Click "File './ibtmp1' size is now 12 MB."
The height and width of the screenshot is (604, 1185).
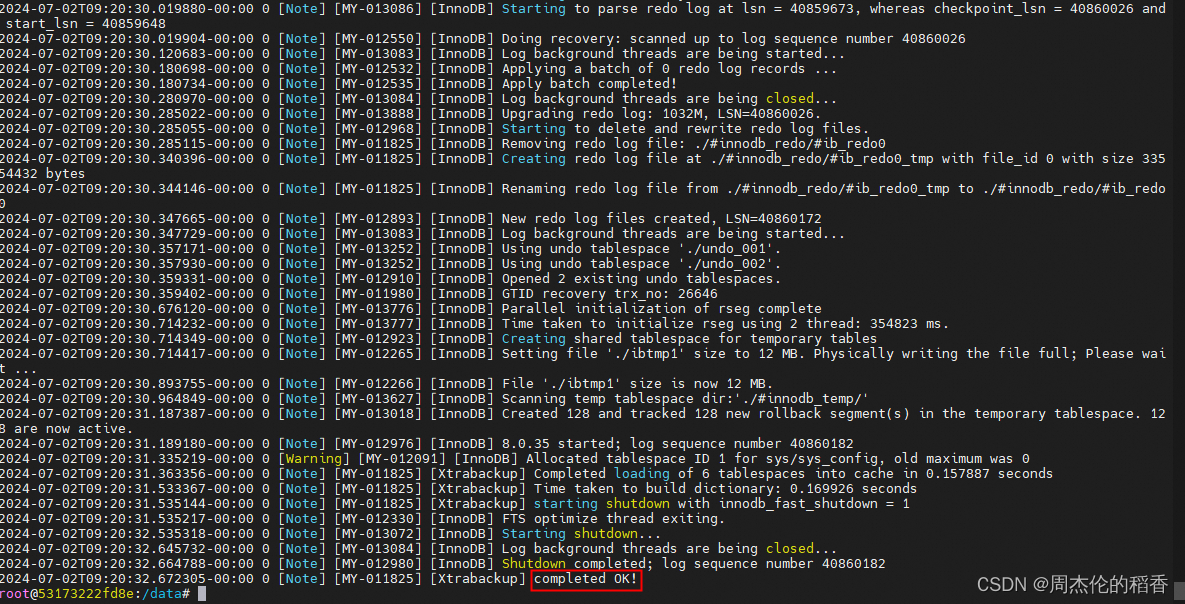point(638,384)
